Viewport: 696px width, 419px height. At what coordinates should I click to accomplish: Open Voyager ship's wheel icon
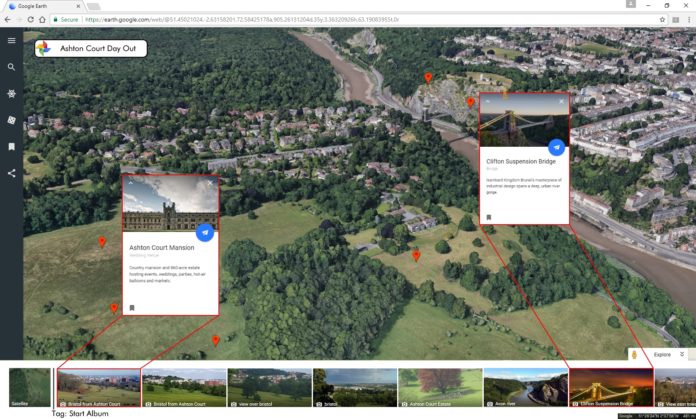click(x=11, y=93)
